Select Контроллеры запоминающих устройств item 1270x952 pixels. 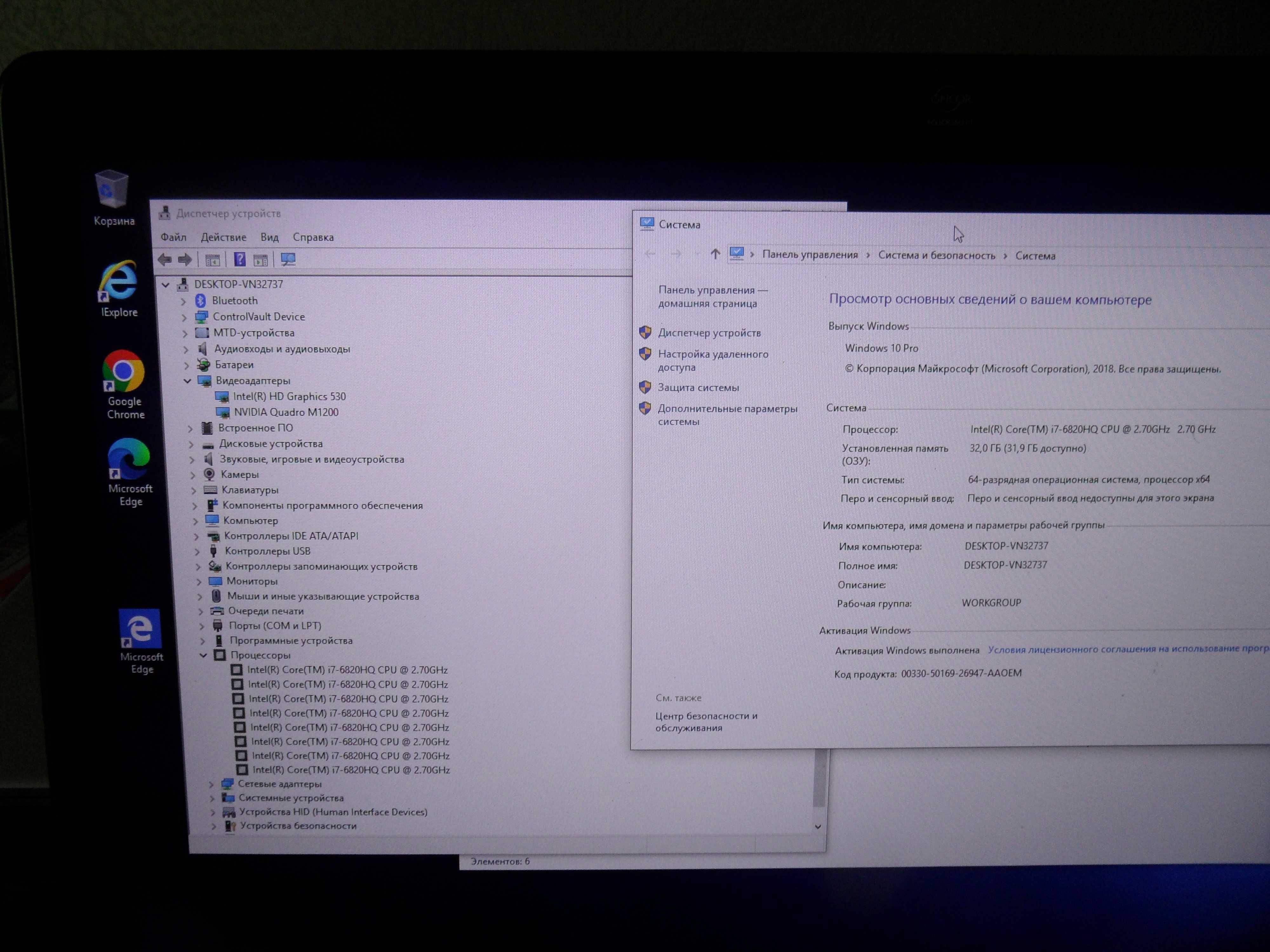point(321,566)
